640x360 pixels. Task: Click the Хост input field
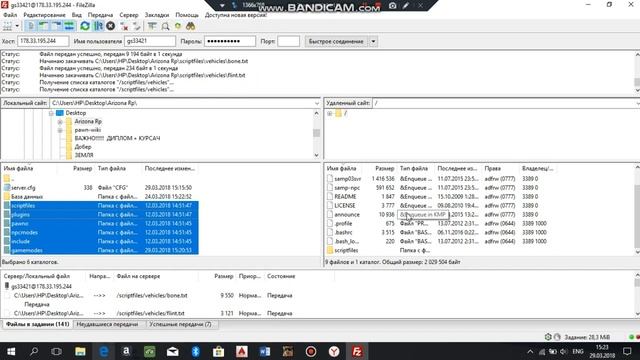click(43, 41)
